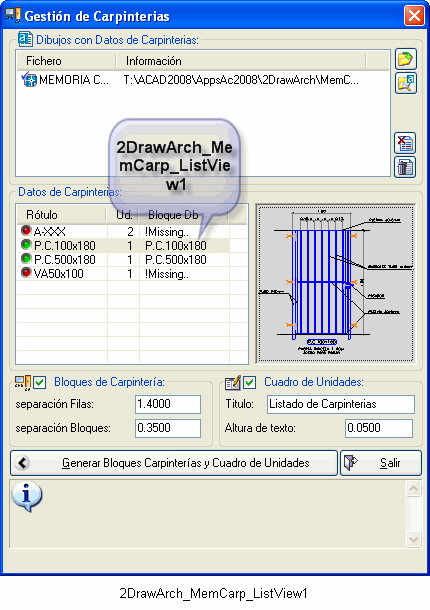Click the red status dot beside VA50x100
430x610 pixels.
(x=26, y=273)
